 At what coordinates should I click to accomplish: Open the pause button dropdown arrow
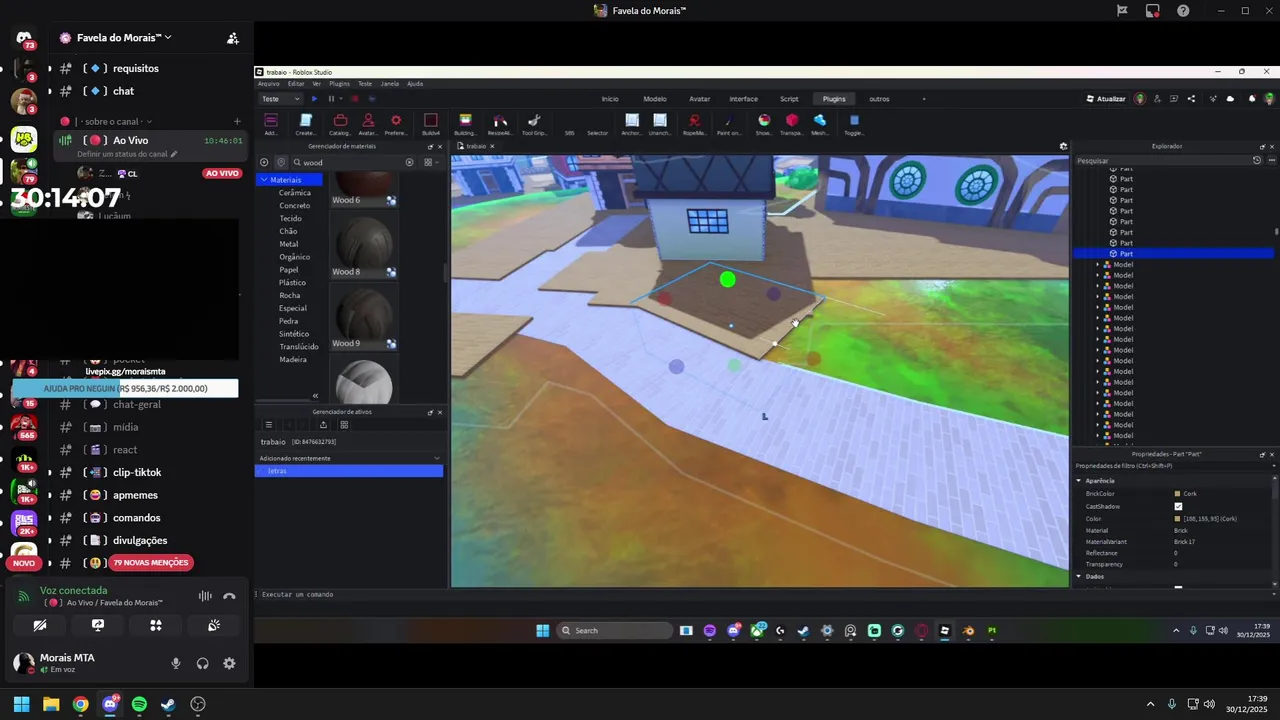[341, 99]
